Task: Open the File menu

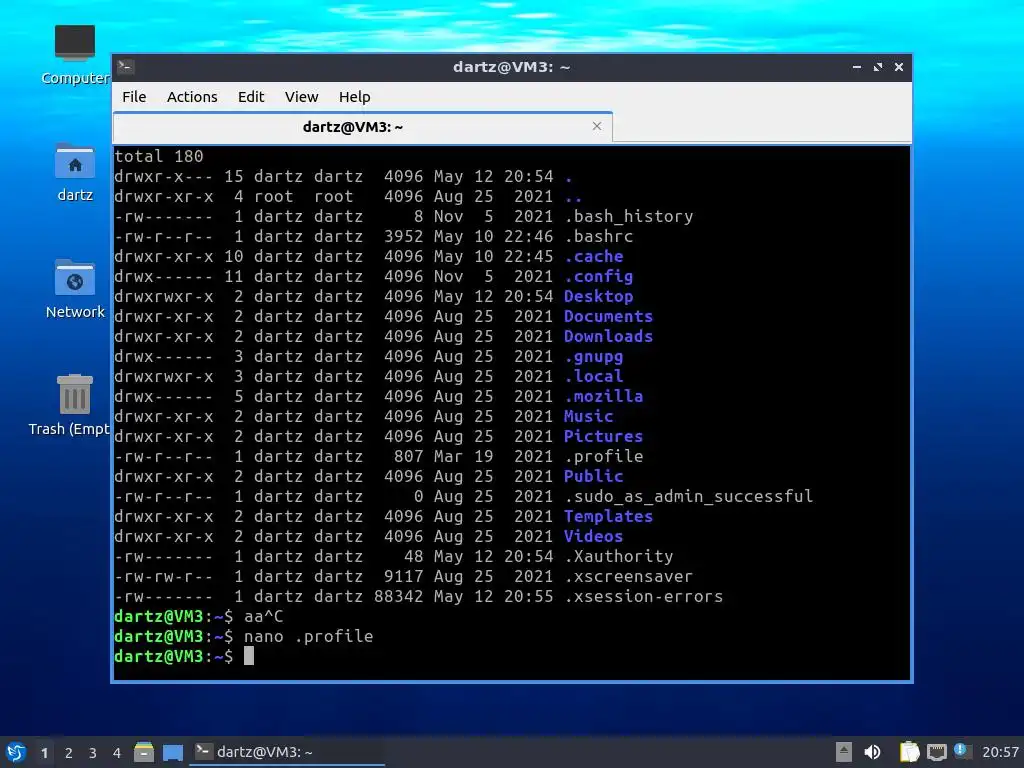Action: pyautogui.click(x=134, y=97)
